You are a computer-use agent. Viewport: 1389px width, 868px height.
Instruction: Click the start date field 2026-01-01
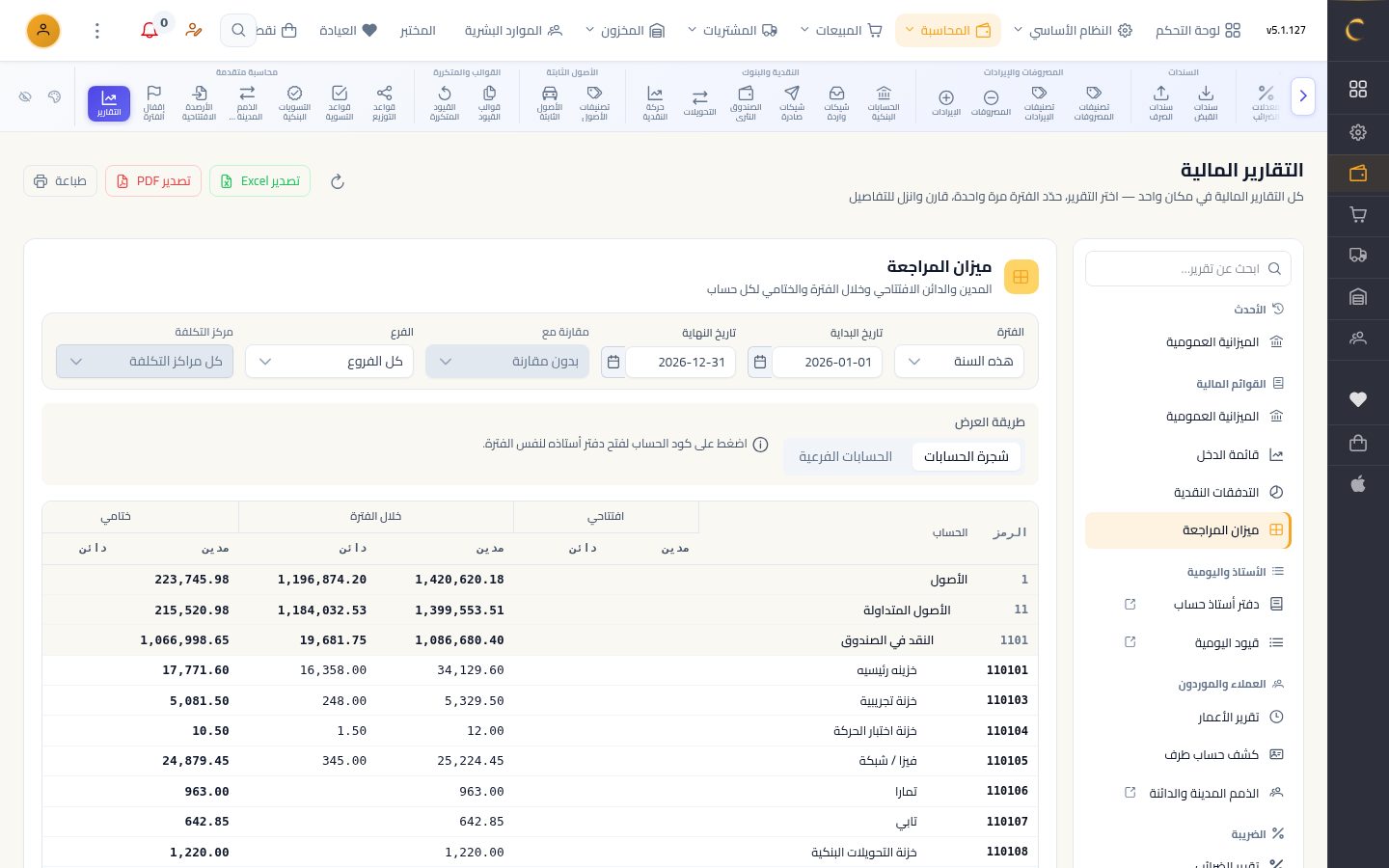click(x=828, y=363)
